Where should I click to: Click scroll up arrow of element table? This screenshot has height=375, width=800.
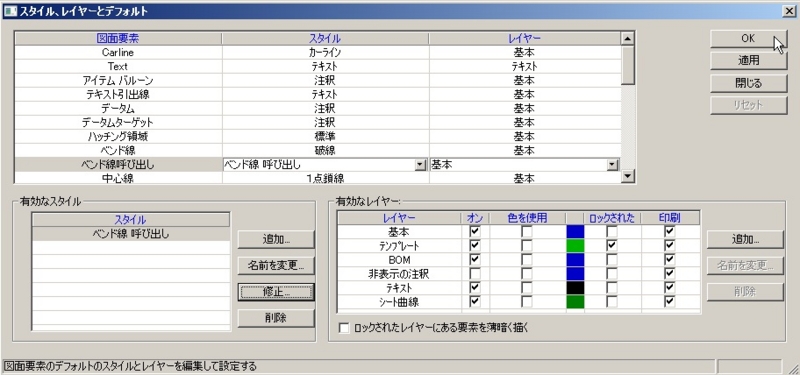pos(628,38)
